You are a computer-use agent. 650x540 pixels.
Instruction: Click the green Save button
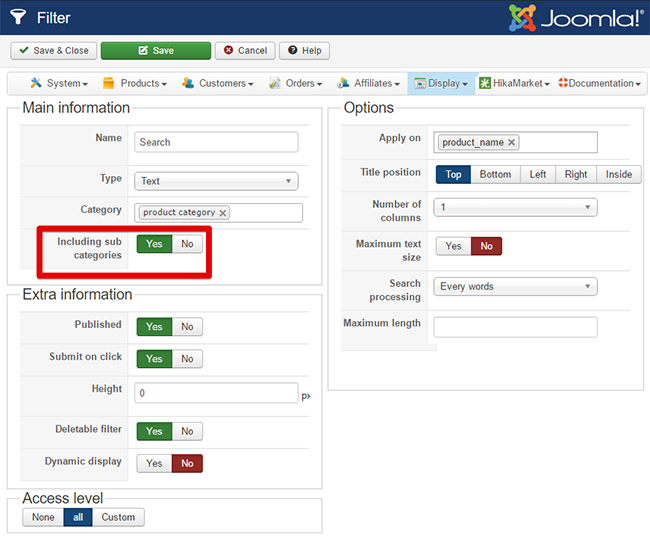pos(156,51)
